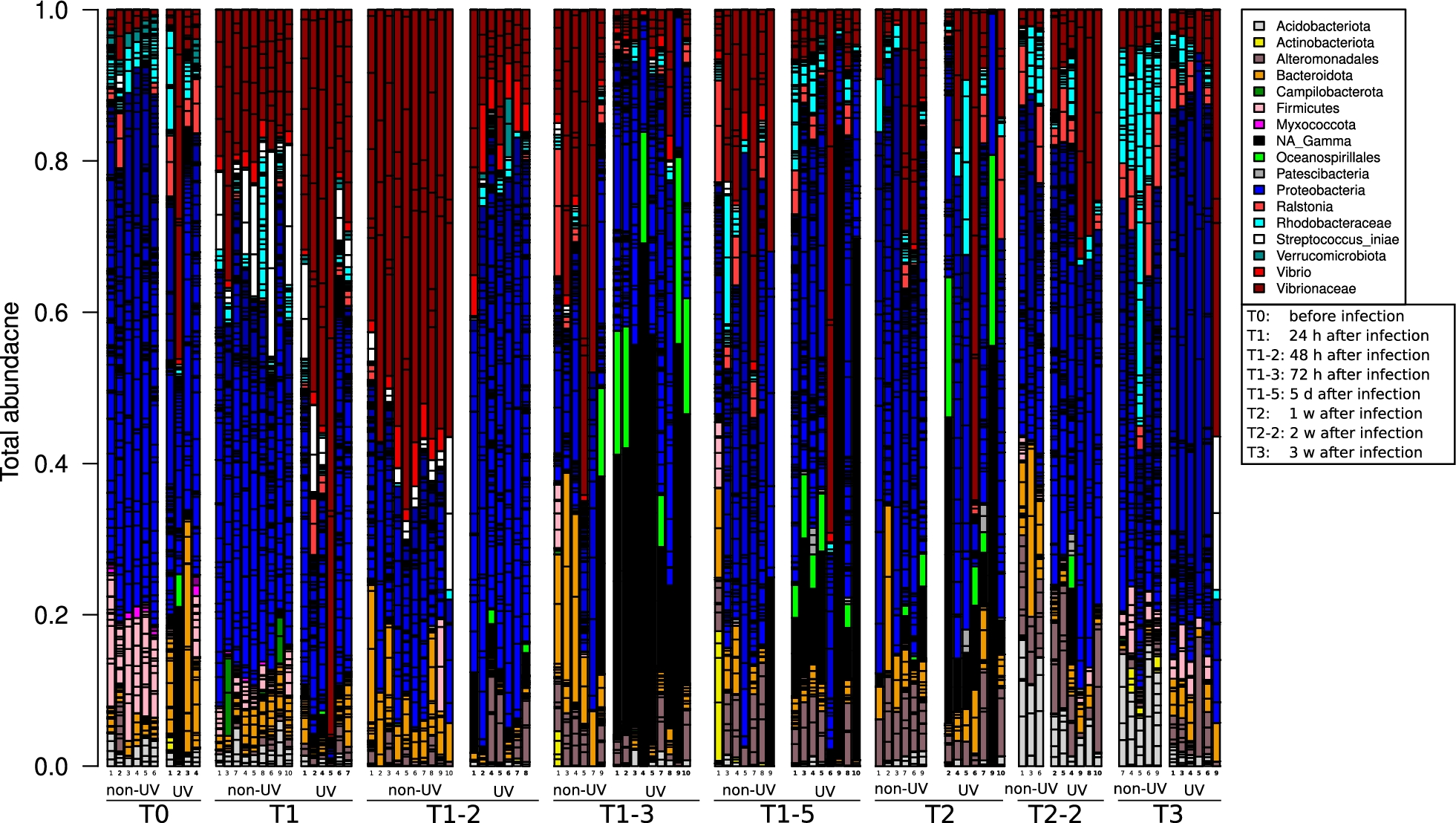The image size is (1456, 823).
Task: Click the Myxococcota magenta legend swatch
Action: [1259, 124]
